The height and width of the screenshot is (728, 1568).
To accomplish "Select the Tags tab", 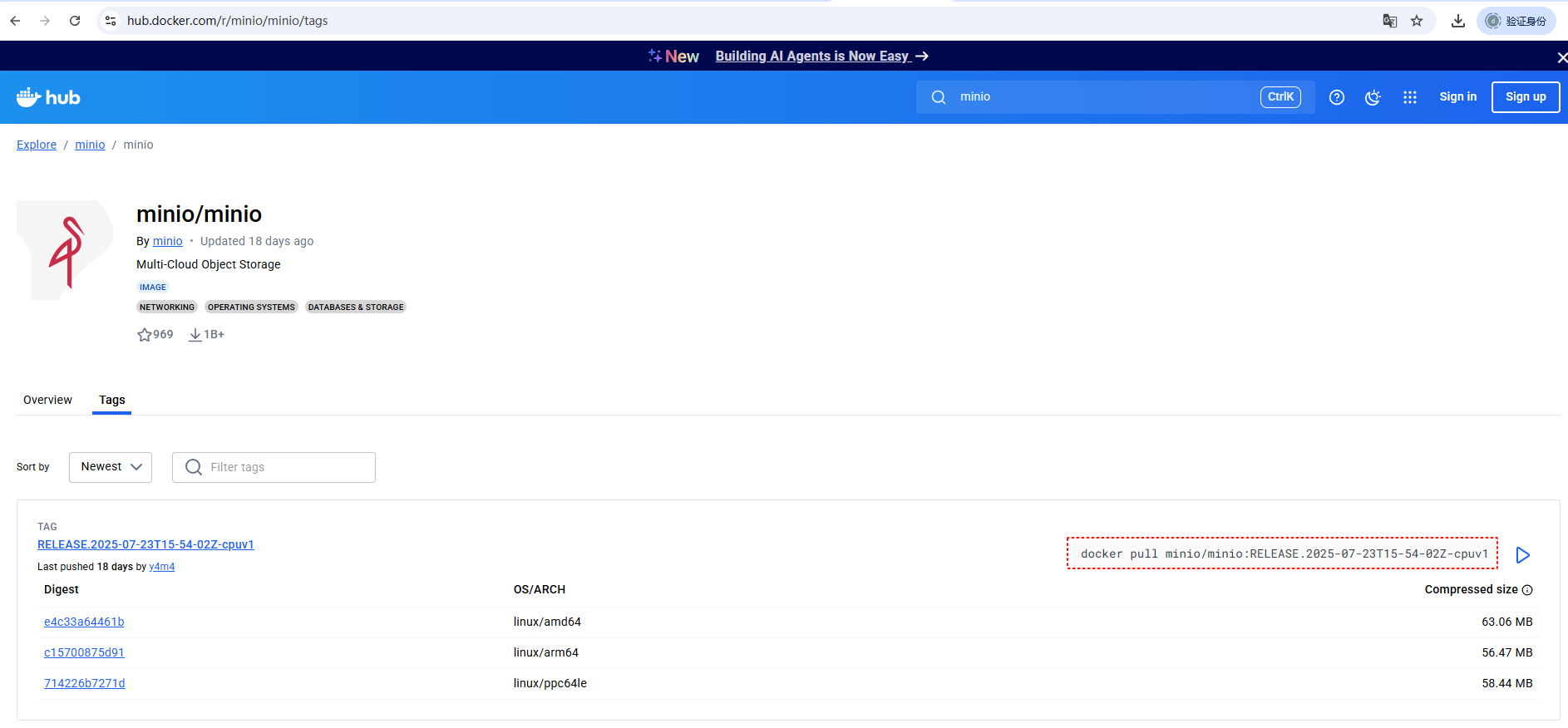I will coord(112,400).
